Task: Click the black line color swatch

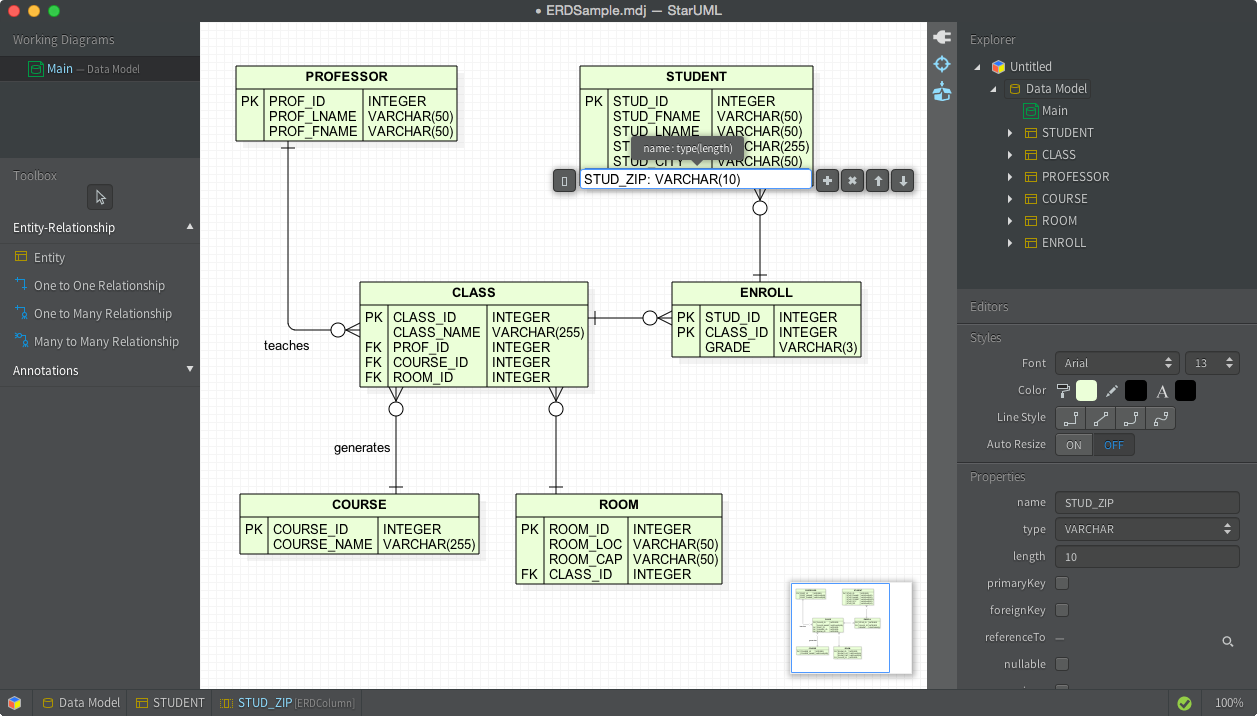Action: [1135, 390]
